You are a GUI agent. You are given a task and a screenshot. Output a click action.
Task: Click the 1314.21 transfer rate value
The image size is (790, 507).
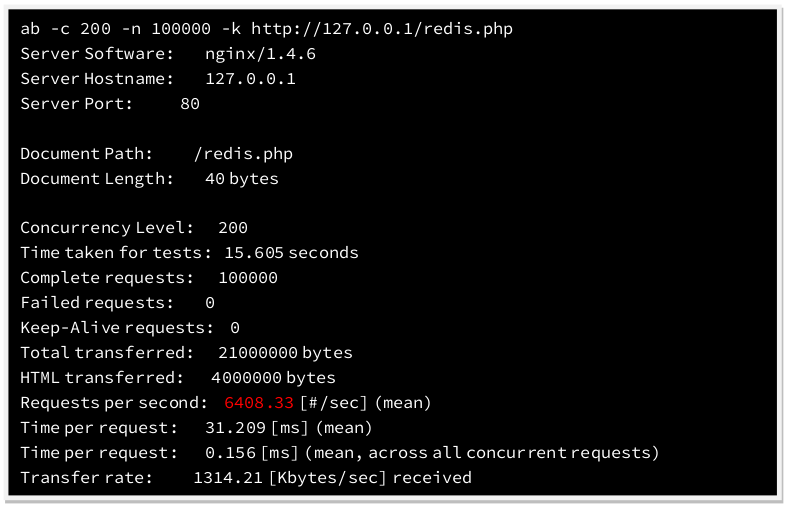click(227, 478)
